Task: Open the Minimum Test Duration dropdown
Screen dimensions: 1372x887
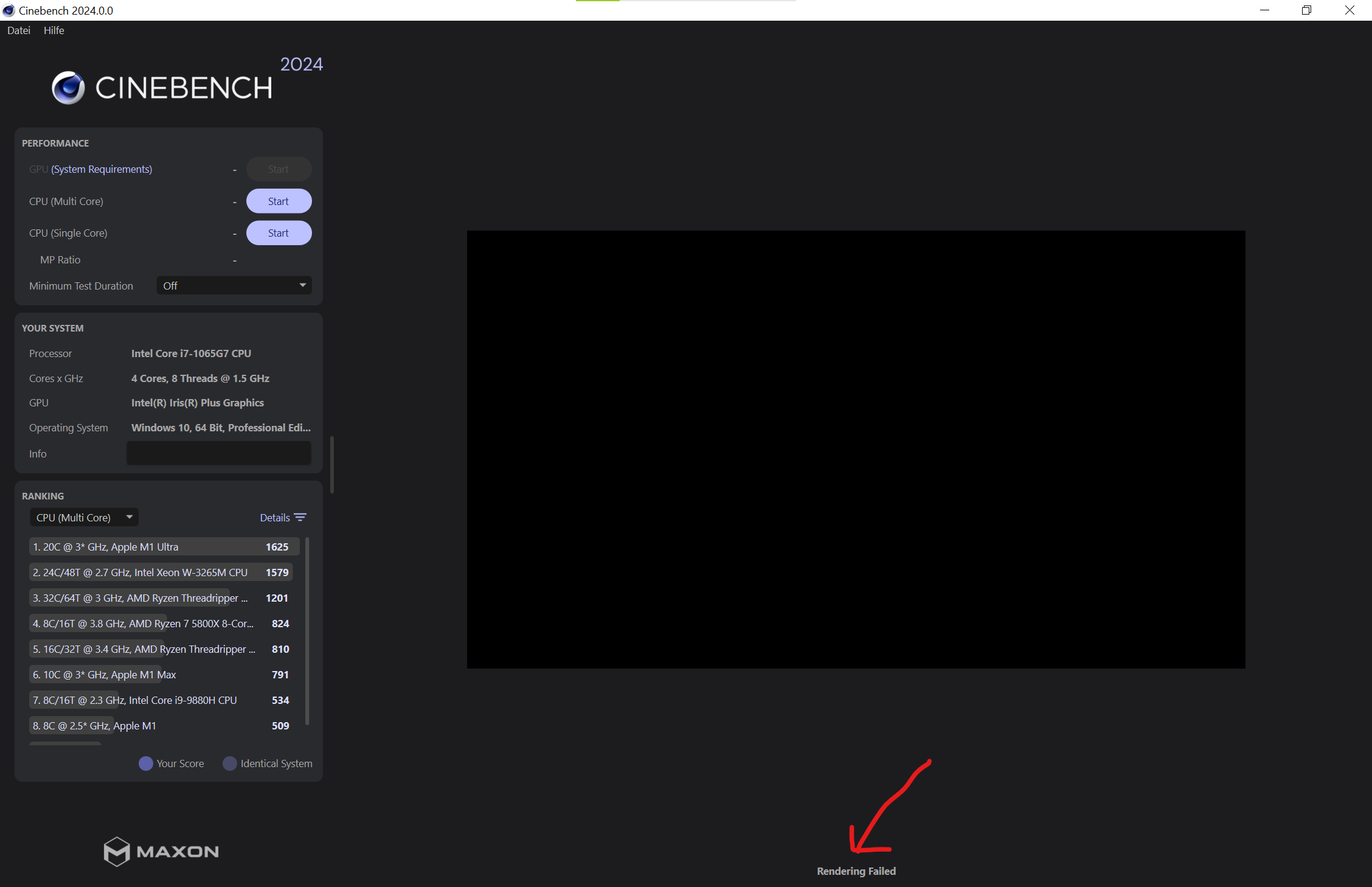Action: click(234, 285)
